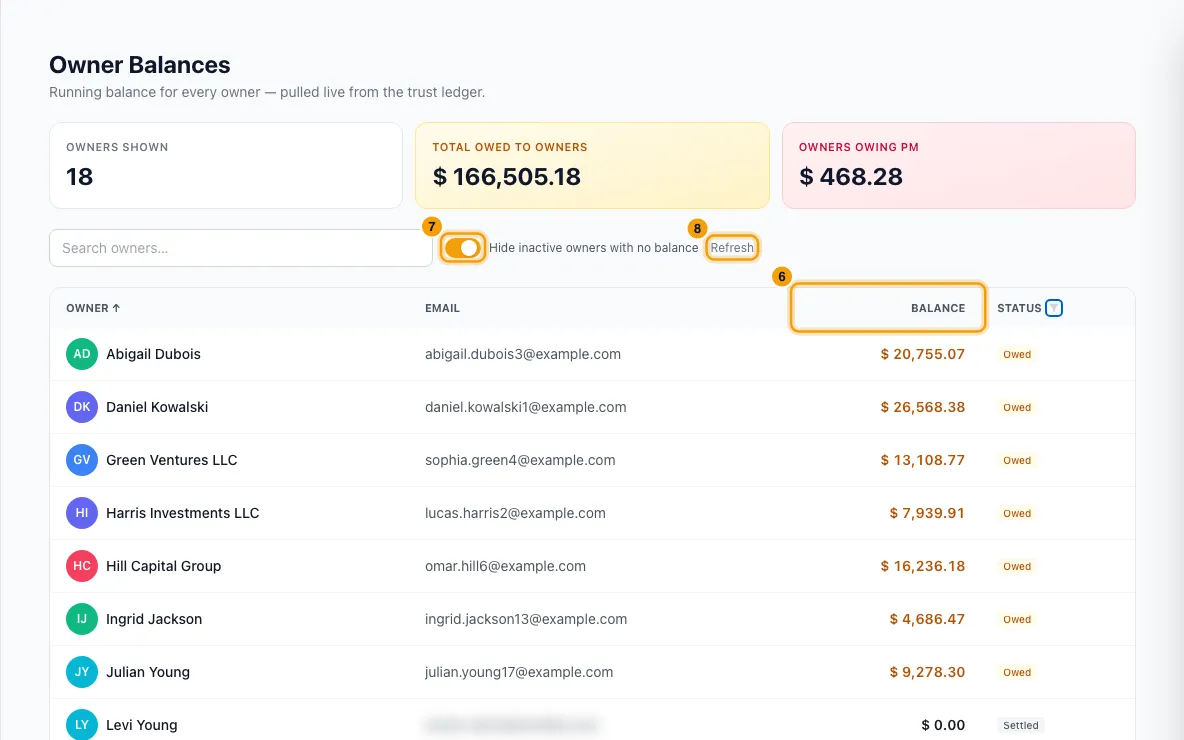The height and width of the screenshot is (740, 1184).
Task: Click Owed badge for Harris Investments LLC
Action: pos(1017,513)
